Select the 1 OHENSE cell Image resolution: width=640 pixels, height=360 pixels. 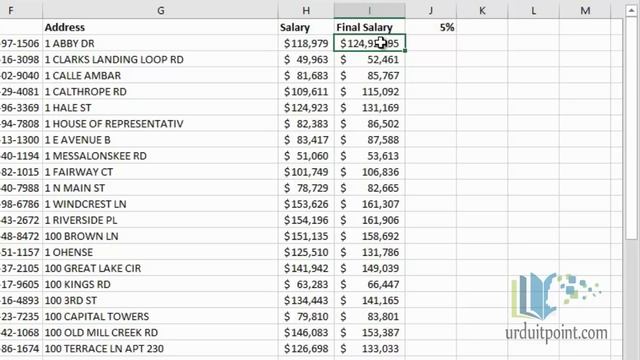(x=160, y=252)
